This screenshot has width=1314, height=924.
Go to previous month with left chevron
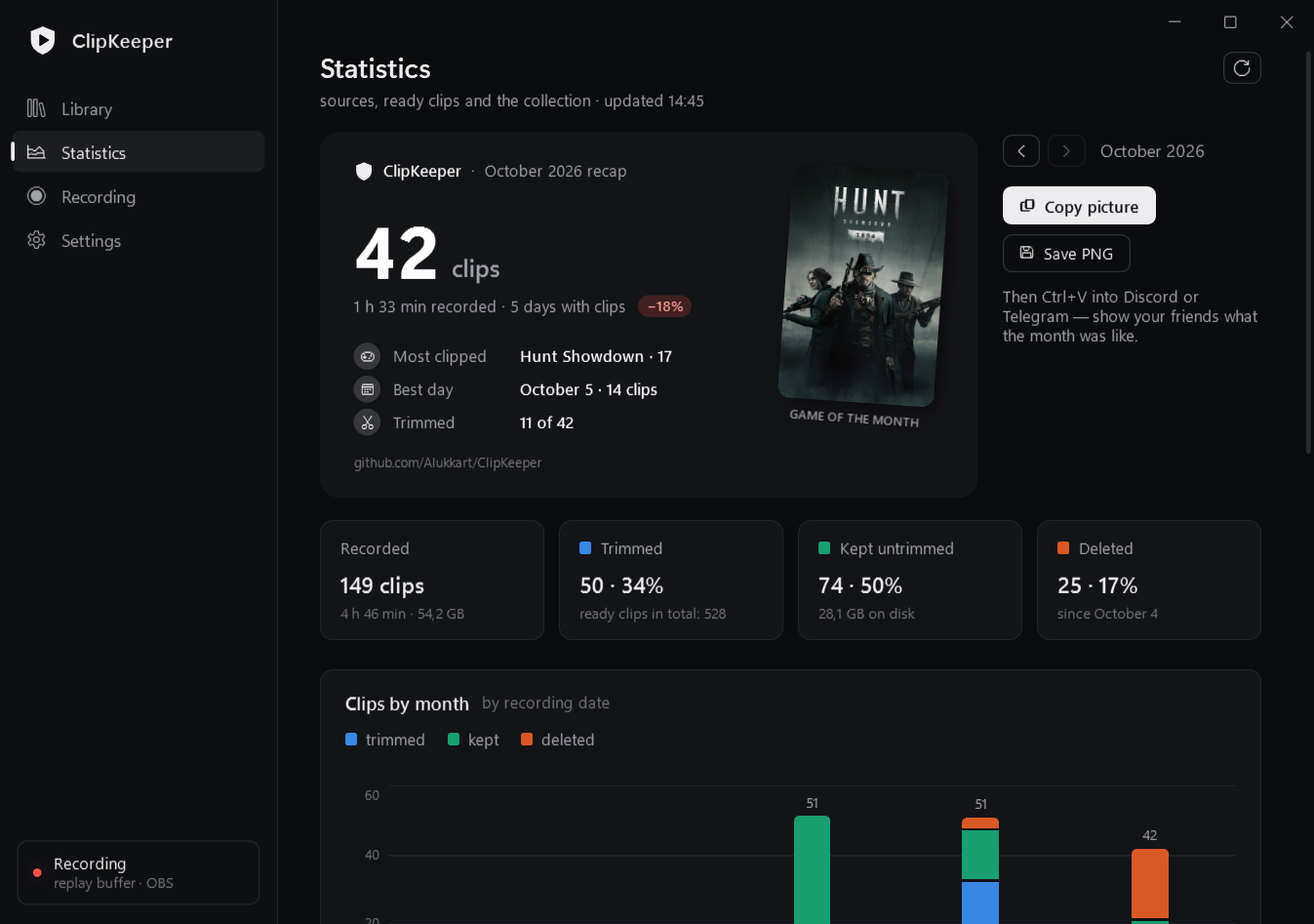click(1021, 150)
